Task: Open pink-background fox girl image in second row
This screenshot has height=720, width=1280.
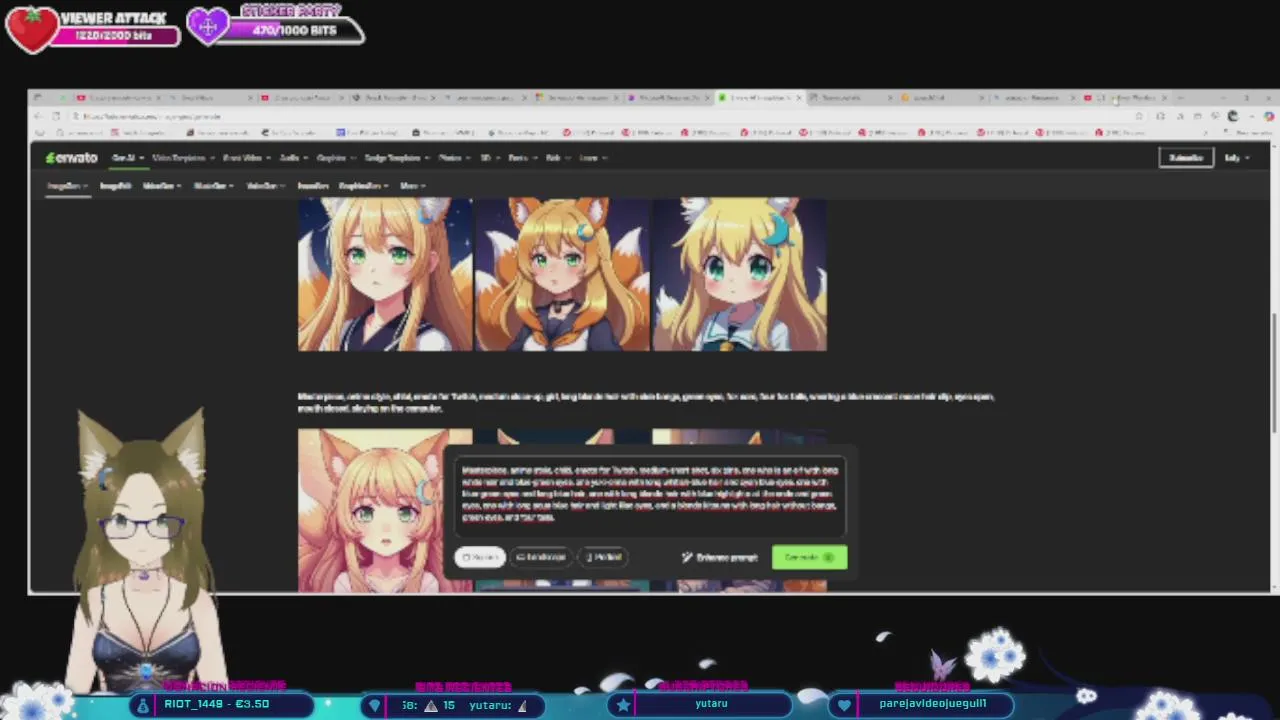Action: [385, 510]
